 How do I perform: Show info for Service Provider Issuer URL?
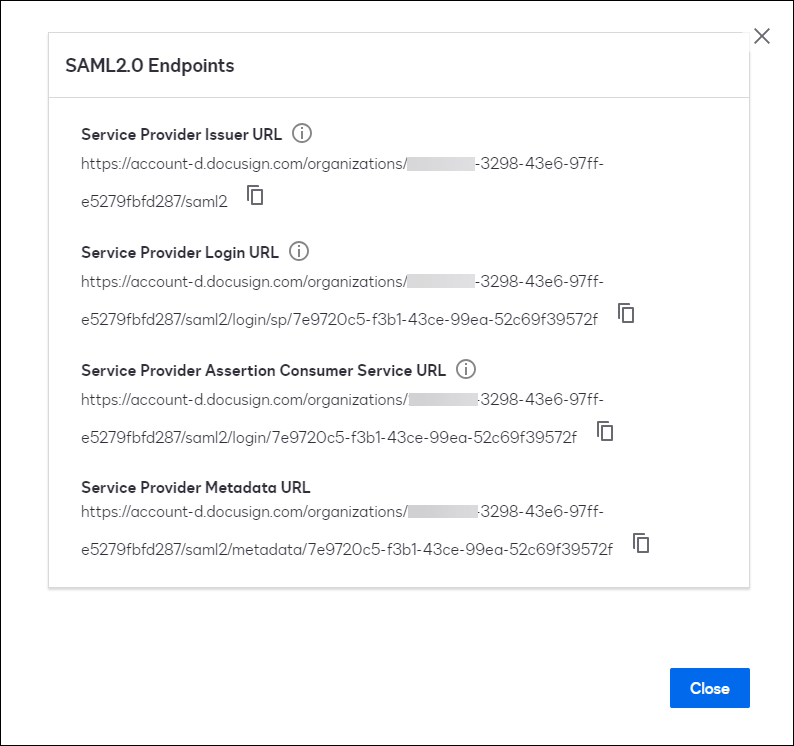click(302, 134)
